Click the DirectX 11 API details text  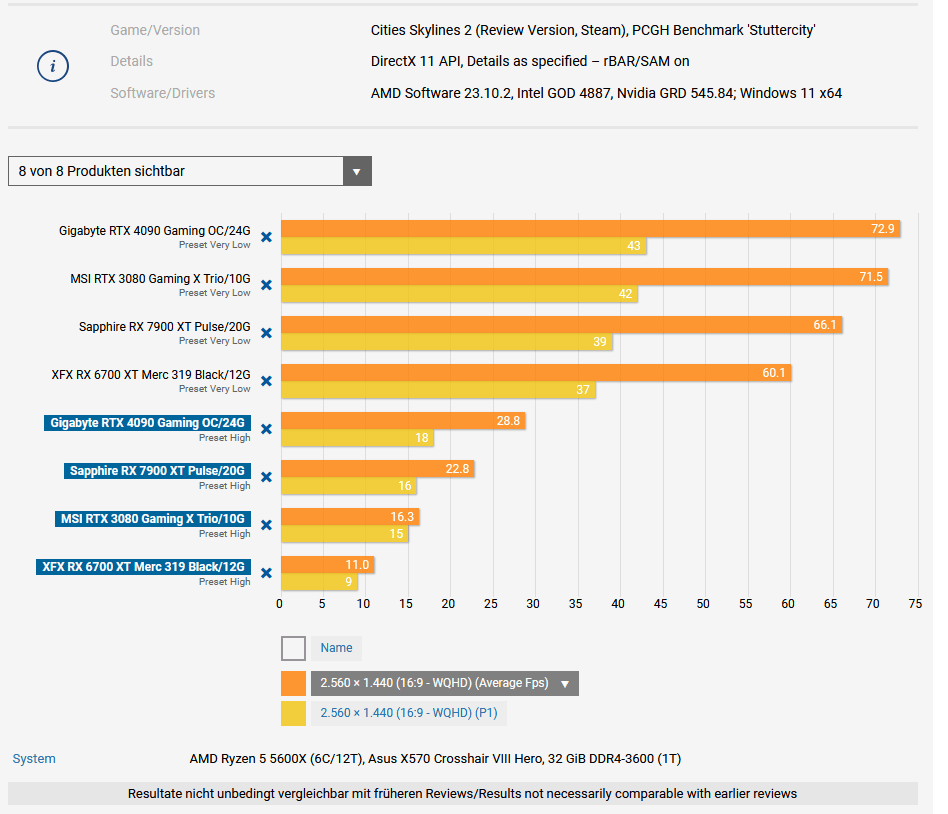530,61
